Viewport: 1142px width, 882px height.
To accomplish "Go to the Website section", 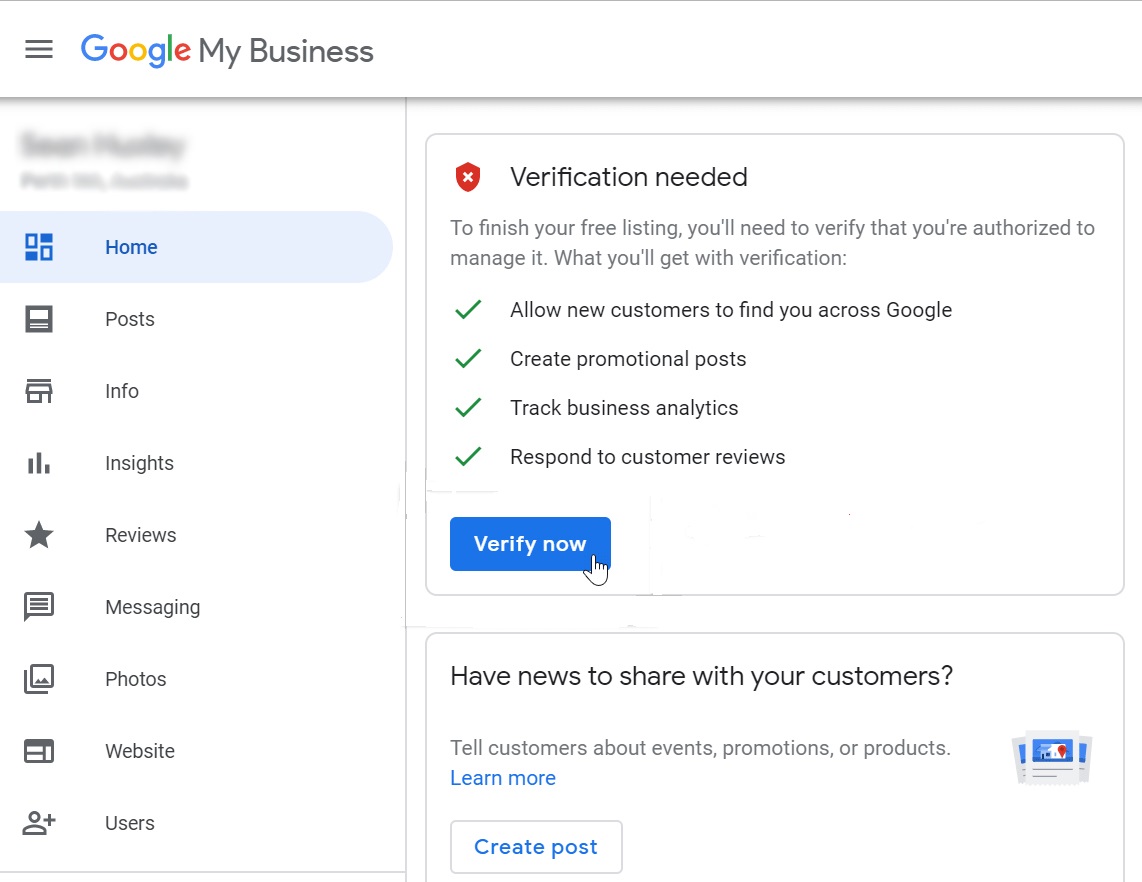I will [139, 751].
